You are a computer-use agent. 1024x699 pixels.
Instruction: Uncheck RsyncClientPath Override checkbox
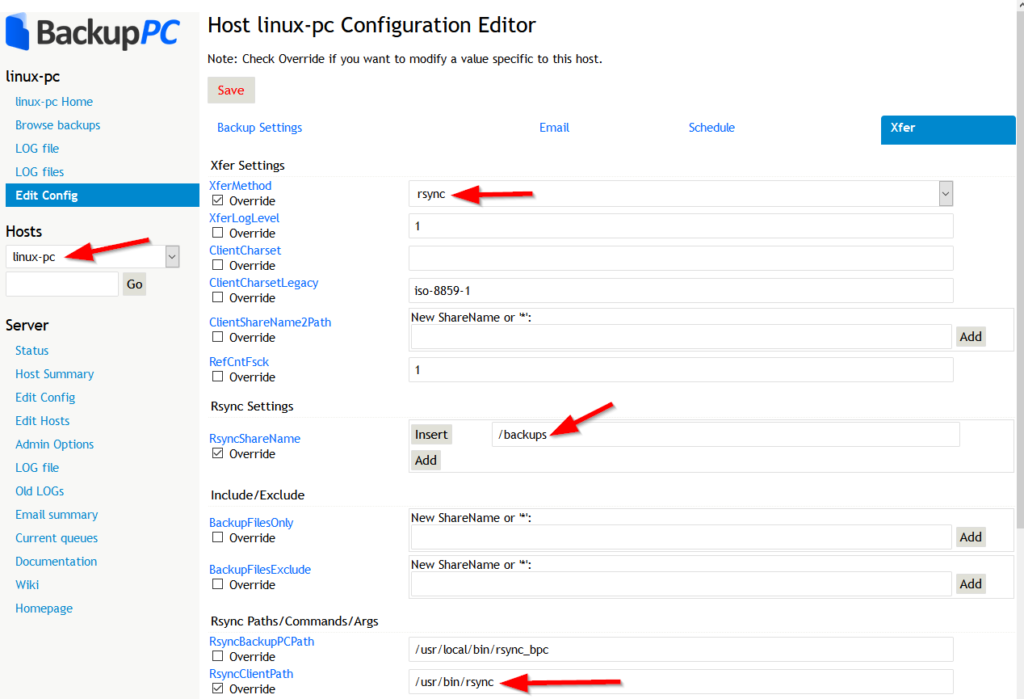pos(217,689)
